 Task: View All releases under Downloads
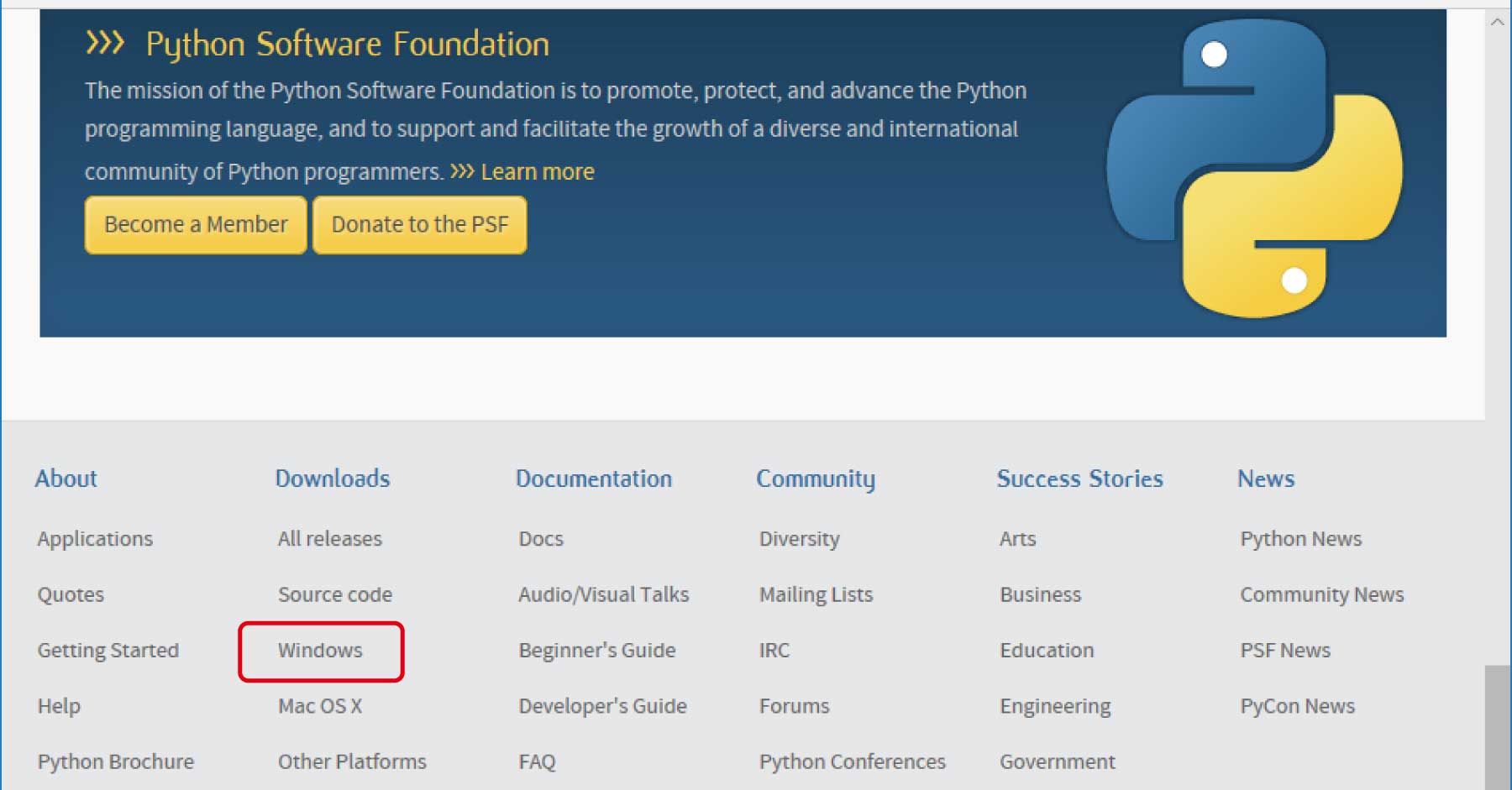pyautogui.click(x=330, y=538)
